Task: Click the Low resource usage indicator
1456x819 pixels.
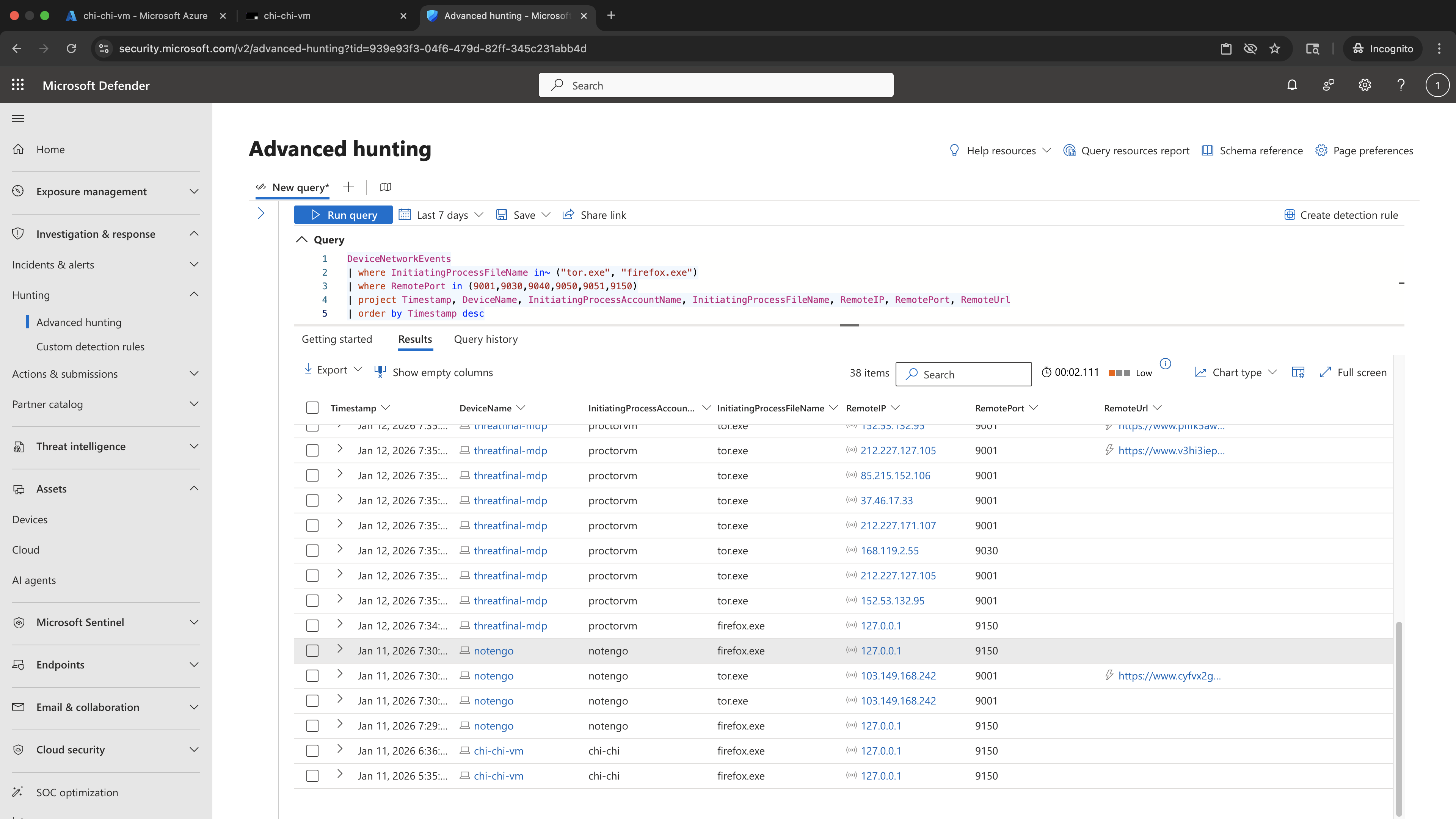Action: tap(1130, 372)
